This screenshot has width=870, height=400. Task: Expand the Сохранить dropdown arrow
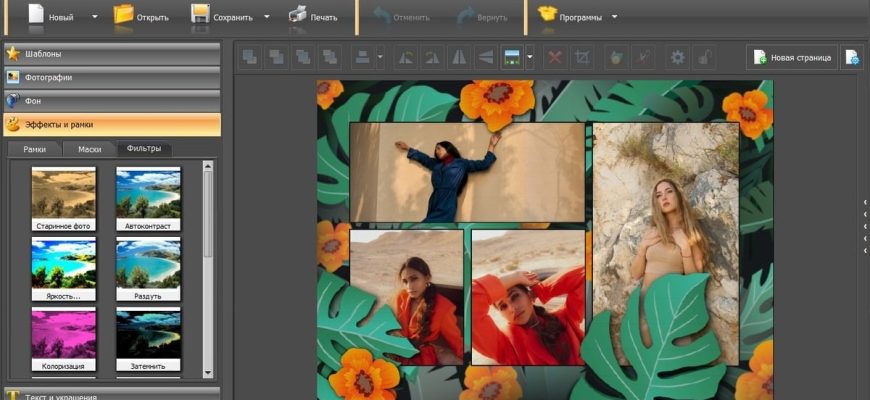pos(267,17)
